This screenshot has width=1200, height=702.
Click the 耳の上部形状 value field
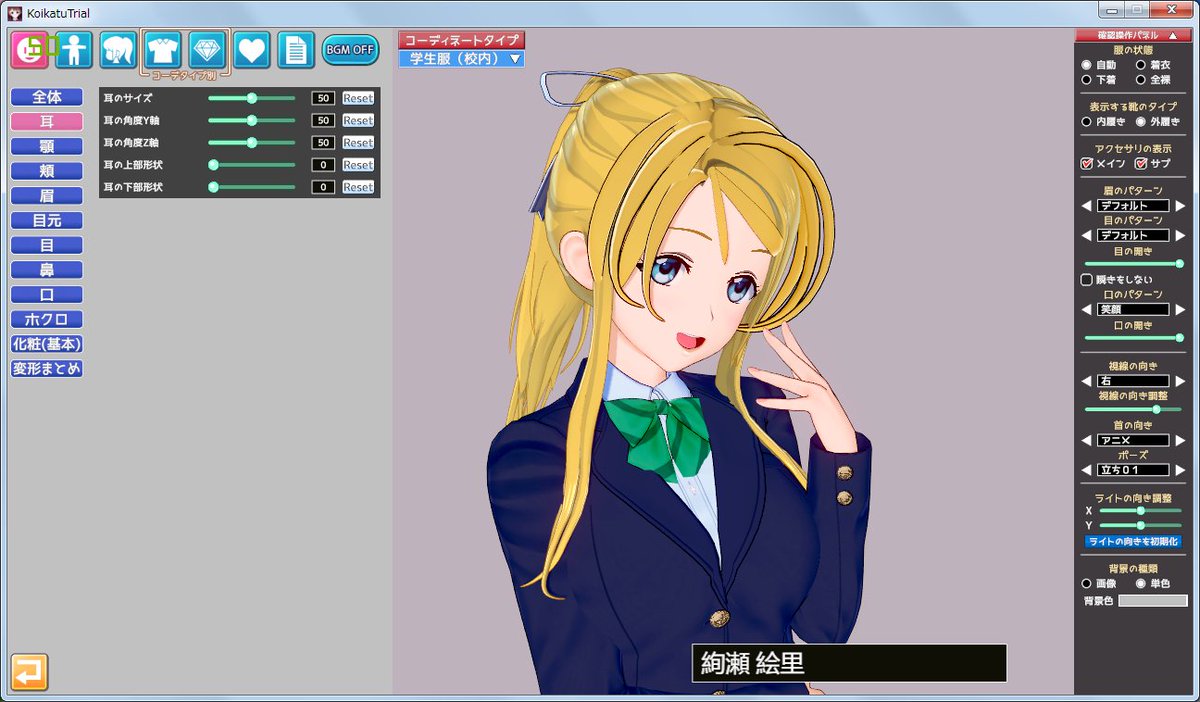(x=323, y=165)
